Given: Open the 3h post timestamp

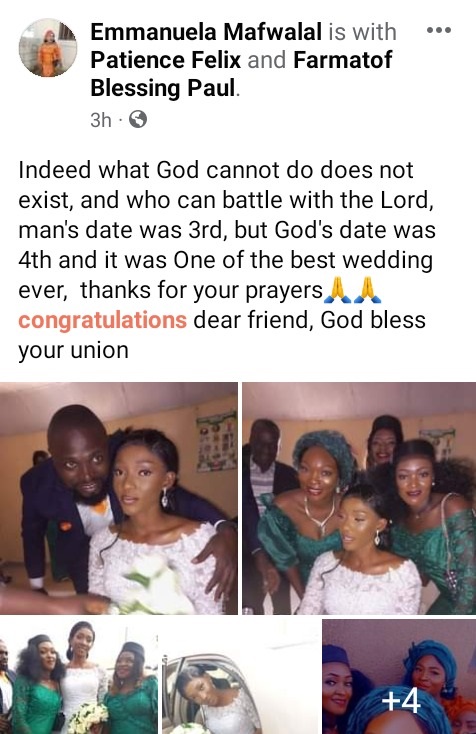Looking at the screenshot, I should coord(101,120).
